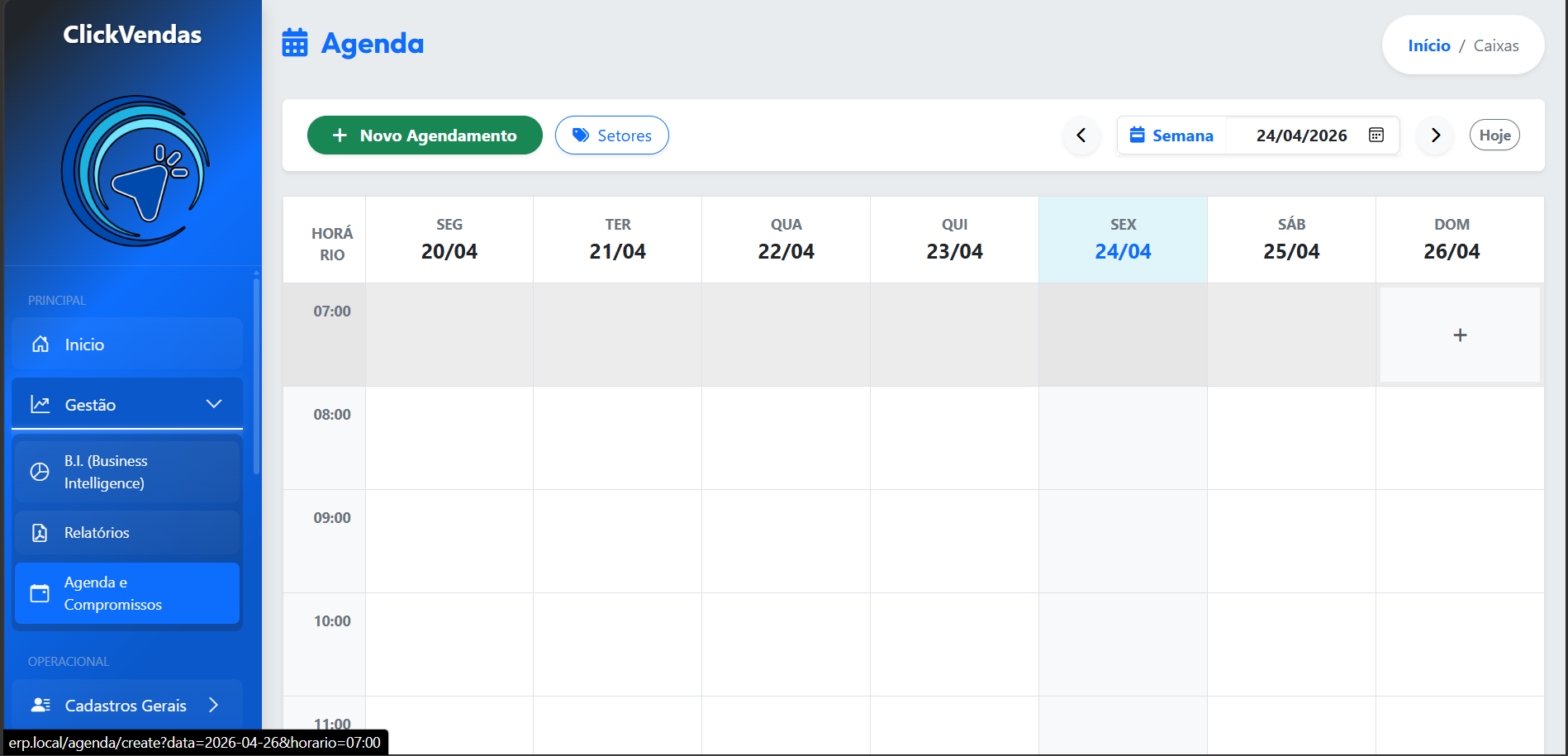Jump to today with Hoje button
The image size is (1568, 756).
[x=1494, y=136]
